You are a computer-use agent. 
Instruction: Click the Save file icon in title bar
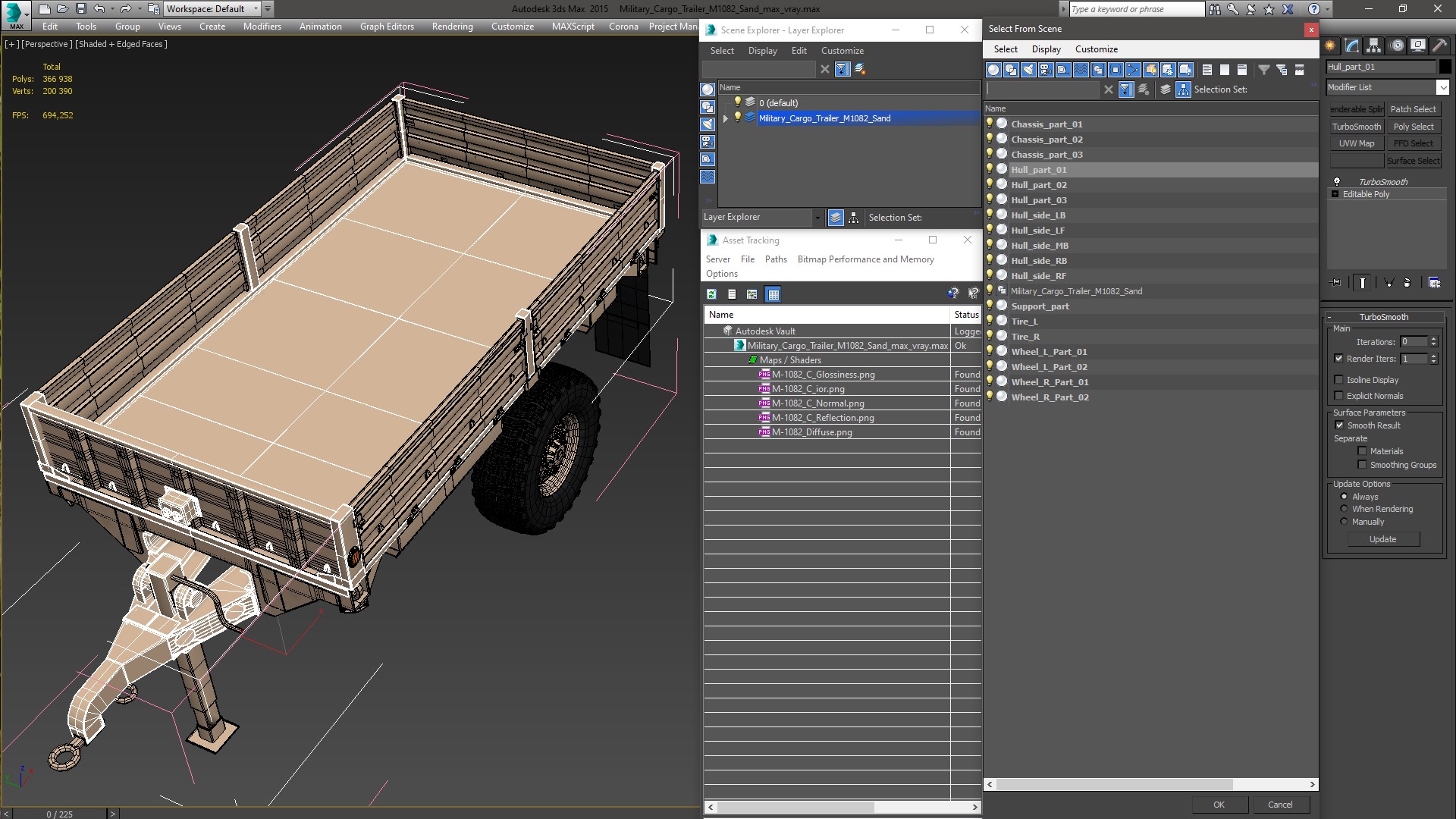[80, 9]
